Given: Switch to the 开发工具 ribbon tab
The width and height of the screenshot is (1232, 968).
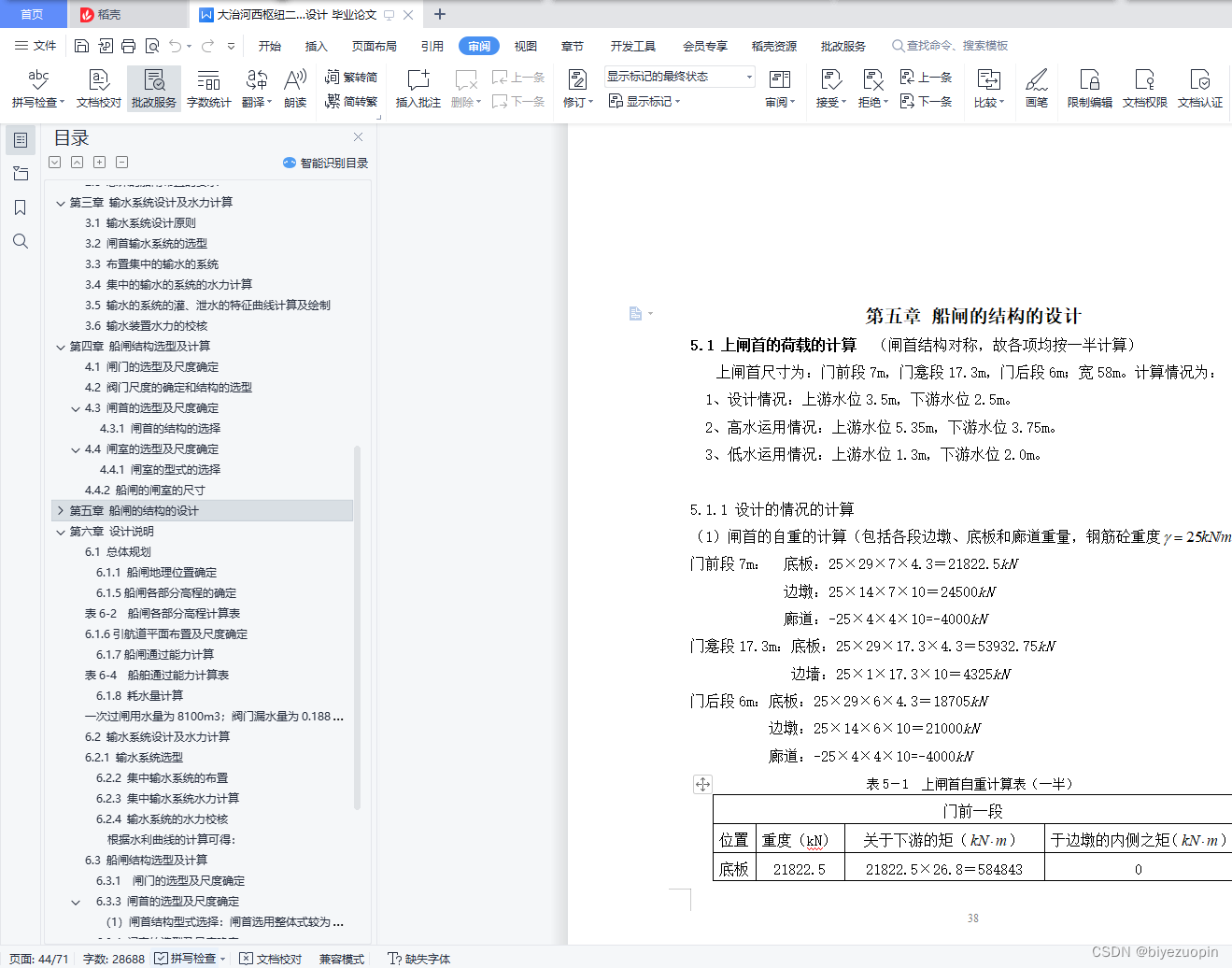Looking at the screenshot, I should (x=633, y=46).
